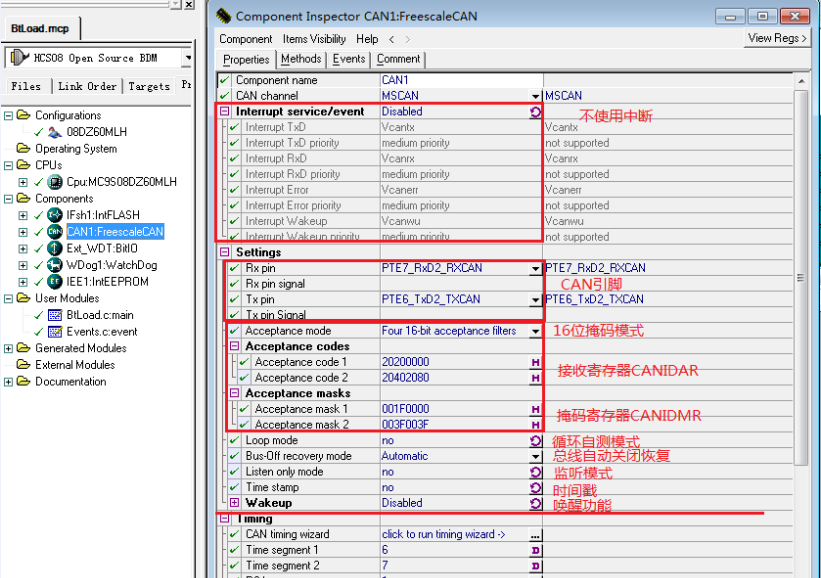Click the IEE1:IntEEPROM component icon
This screenshot has width=821, height=578.
(x=54, y=282)
